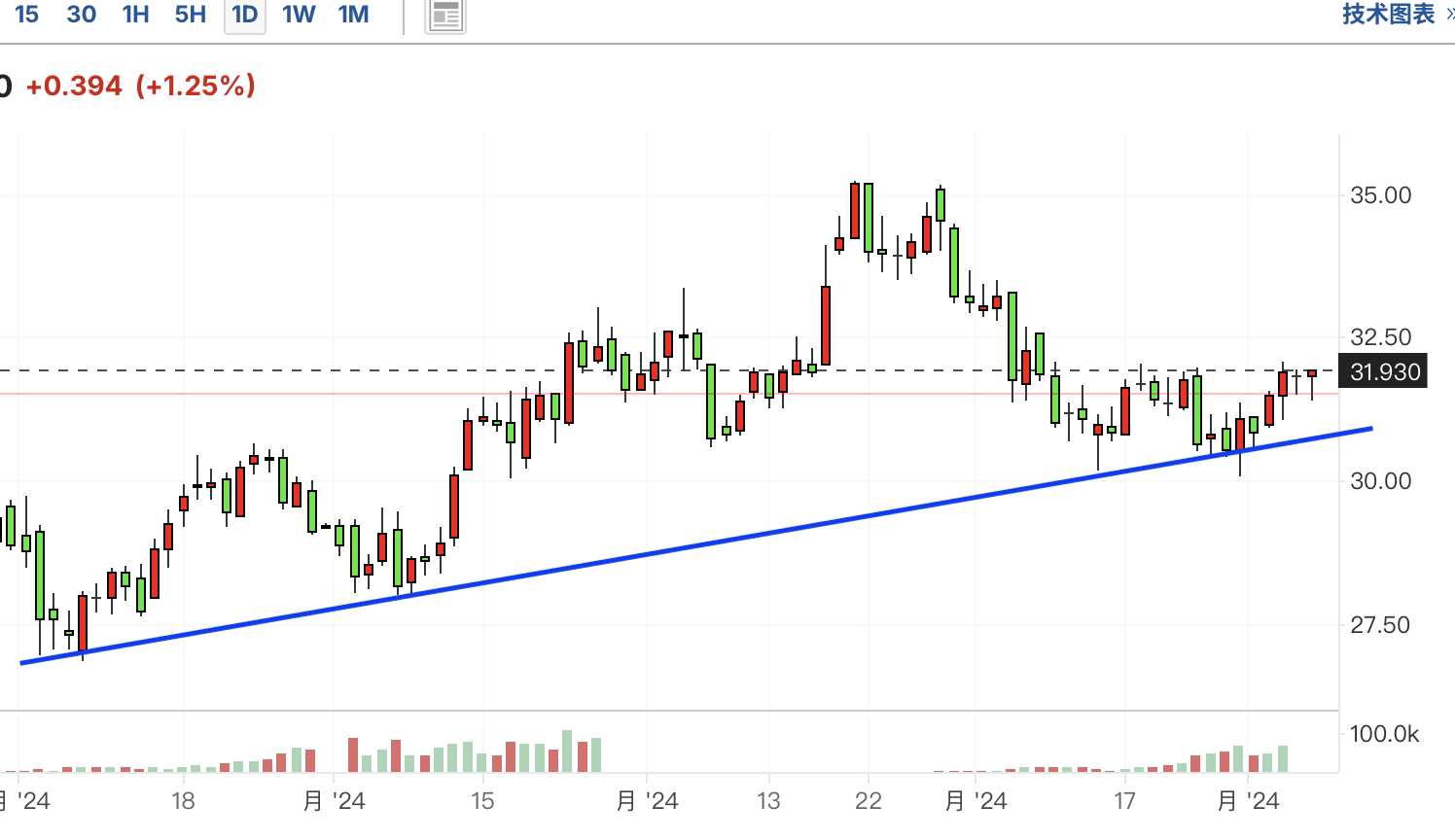1455x840 pixels.
Task: Click the date label 17 on time axis
Action: [1124, 801]
